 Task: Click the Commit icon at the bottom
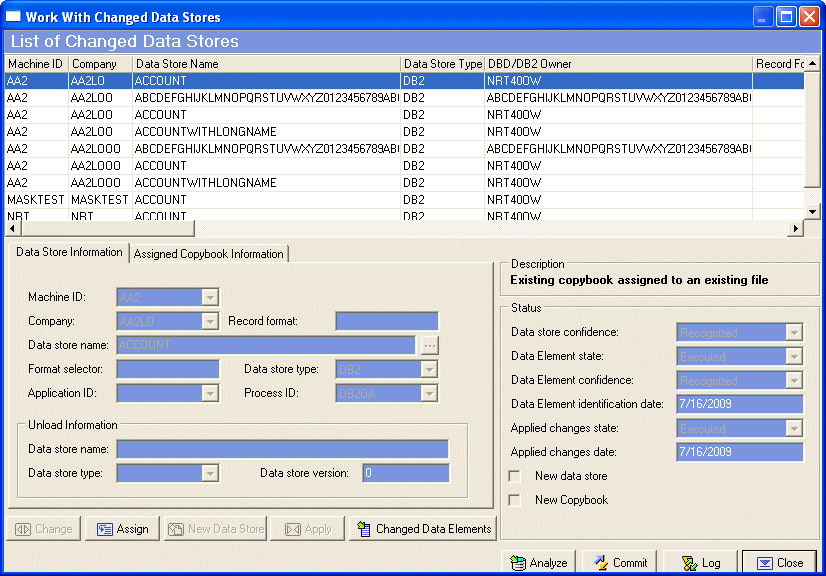coord(600,562)
